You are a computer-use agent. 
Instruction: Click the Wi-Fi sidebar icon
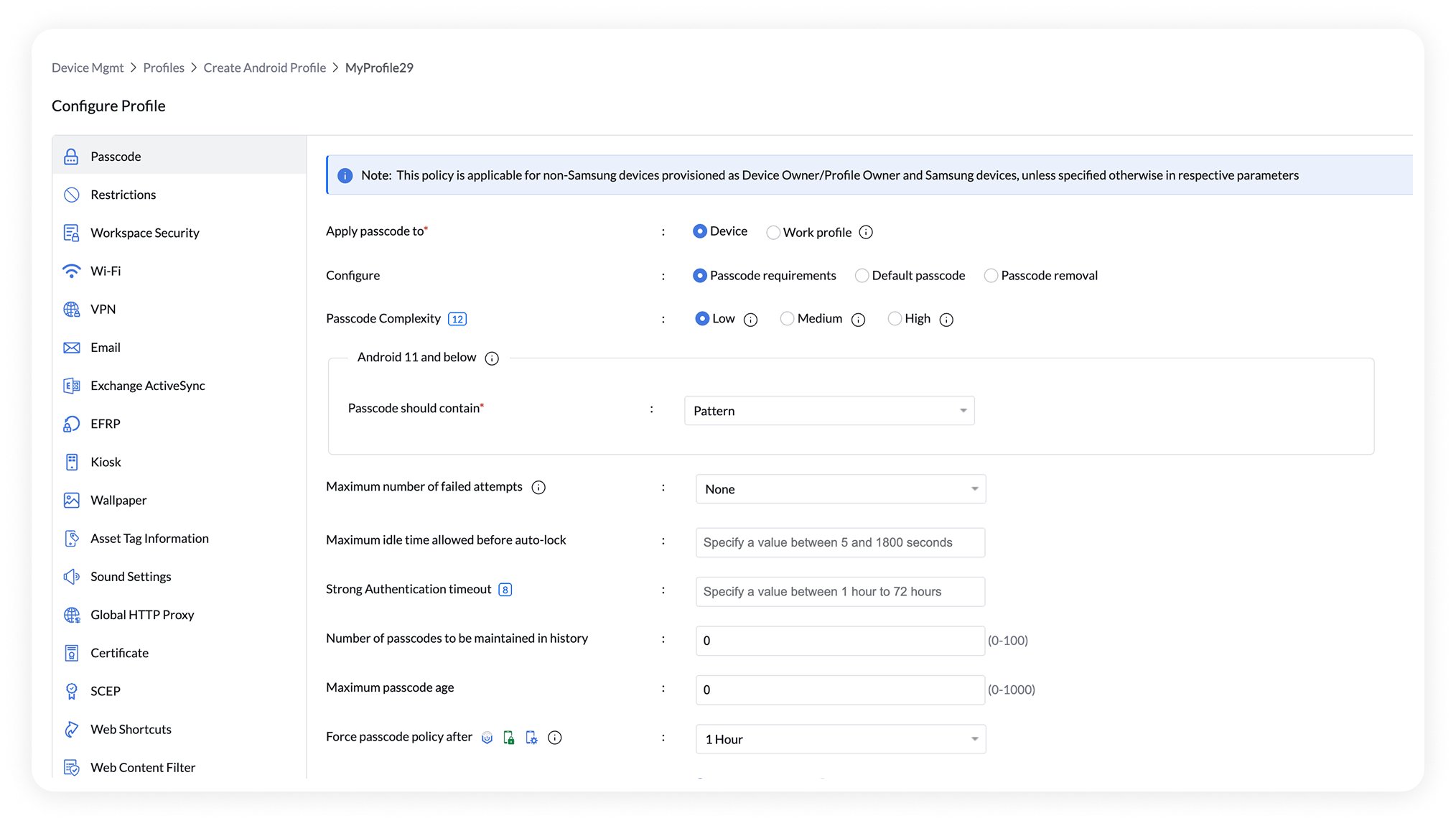[x=71, y=271]
